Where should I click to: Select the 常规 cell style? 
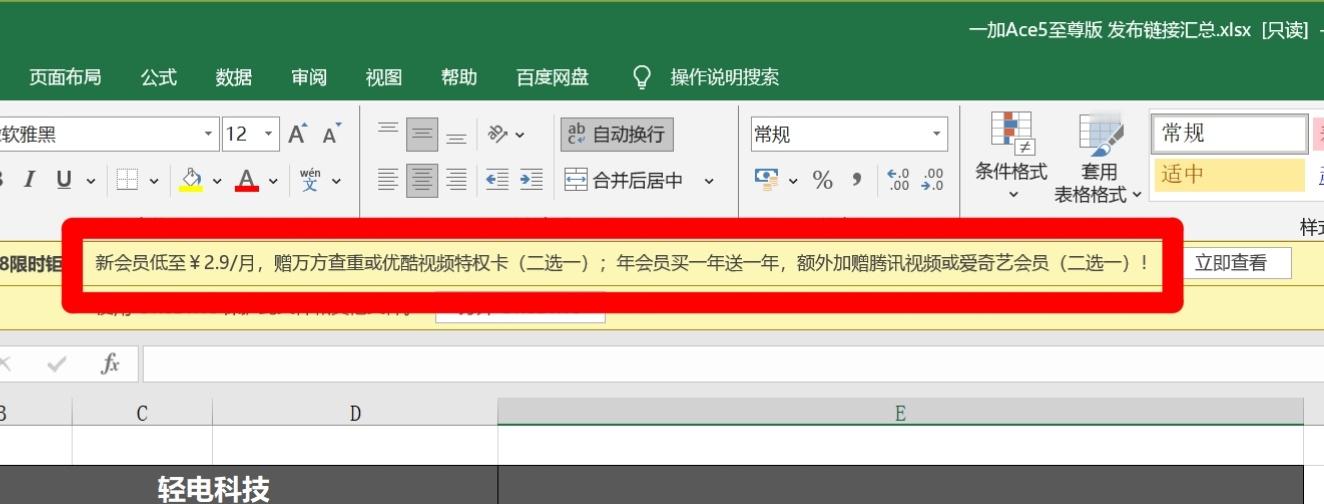pyautogui.click(x=1229, y=133)
